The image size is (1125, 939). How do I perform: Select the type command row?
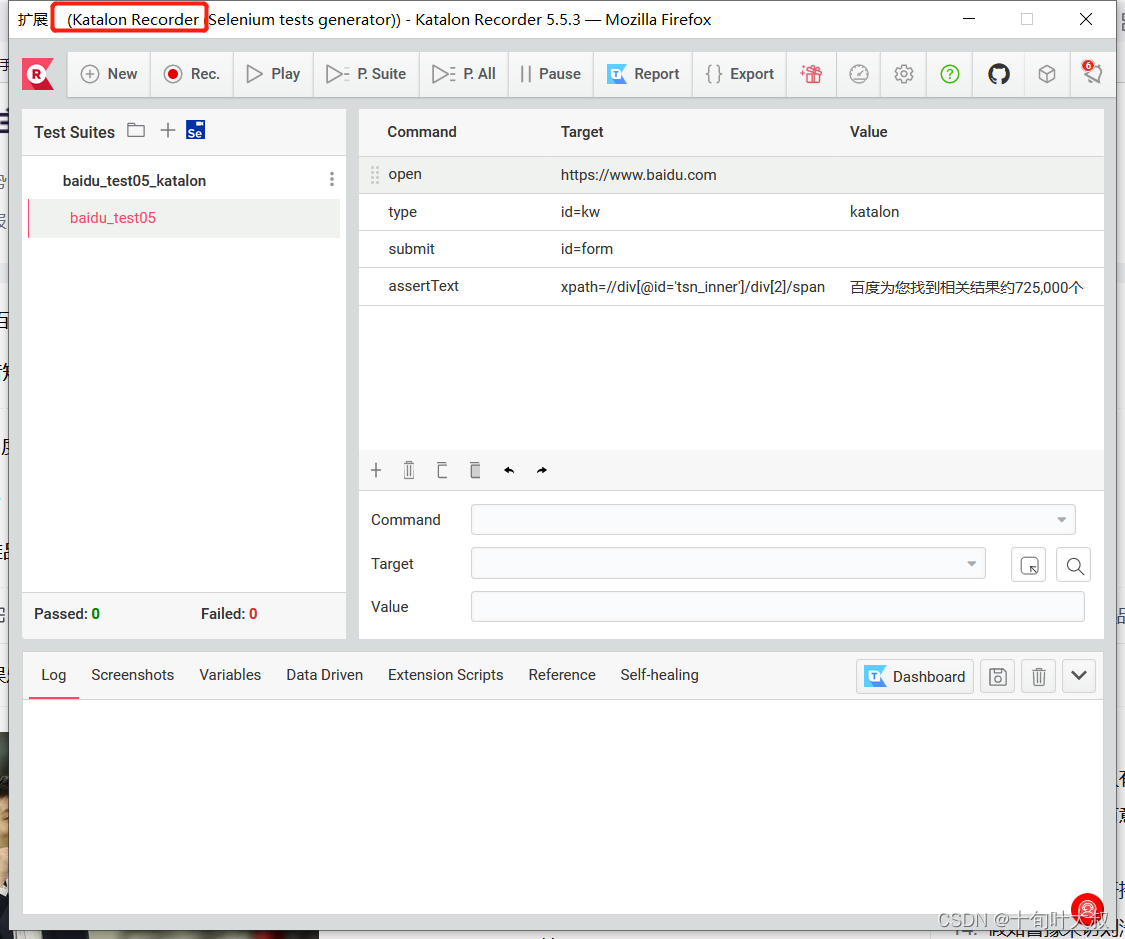click(x=731, y=212)
